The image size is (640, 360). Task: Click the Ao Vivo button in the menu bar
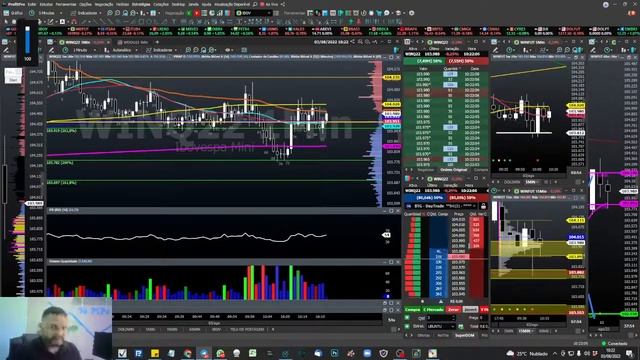coord(269,4)
